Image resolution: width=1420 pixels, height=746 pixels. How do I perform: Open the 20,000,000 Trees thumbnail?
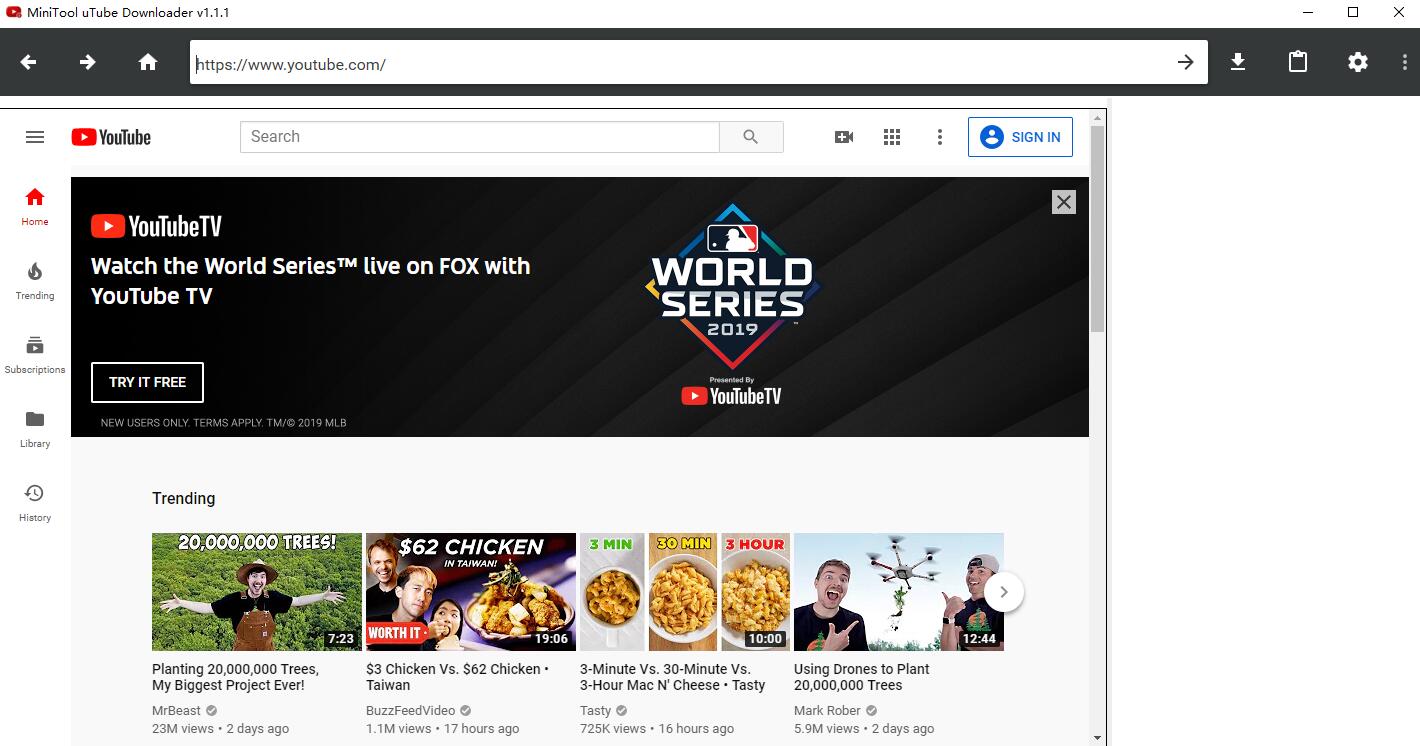[x=257, y=592]
